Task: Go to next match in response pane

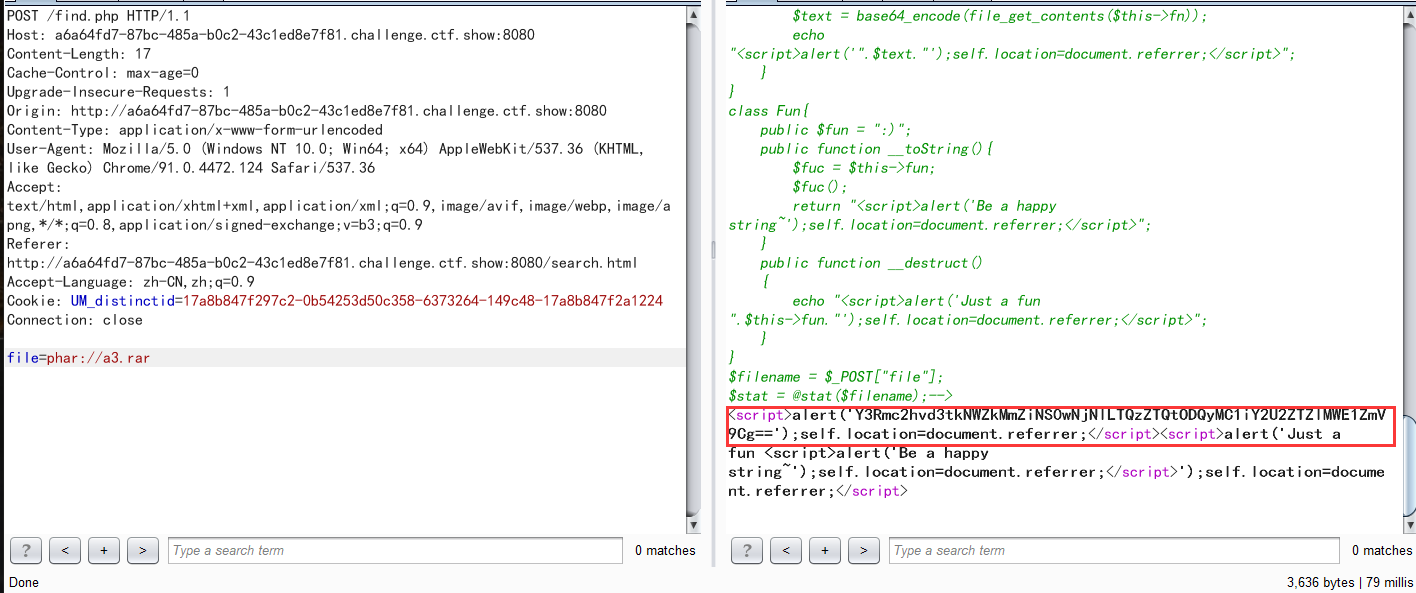Action: click(x=864, y=550)
